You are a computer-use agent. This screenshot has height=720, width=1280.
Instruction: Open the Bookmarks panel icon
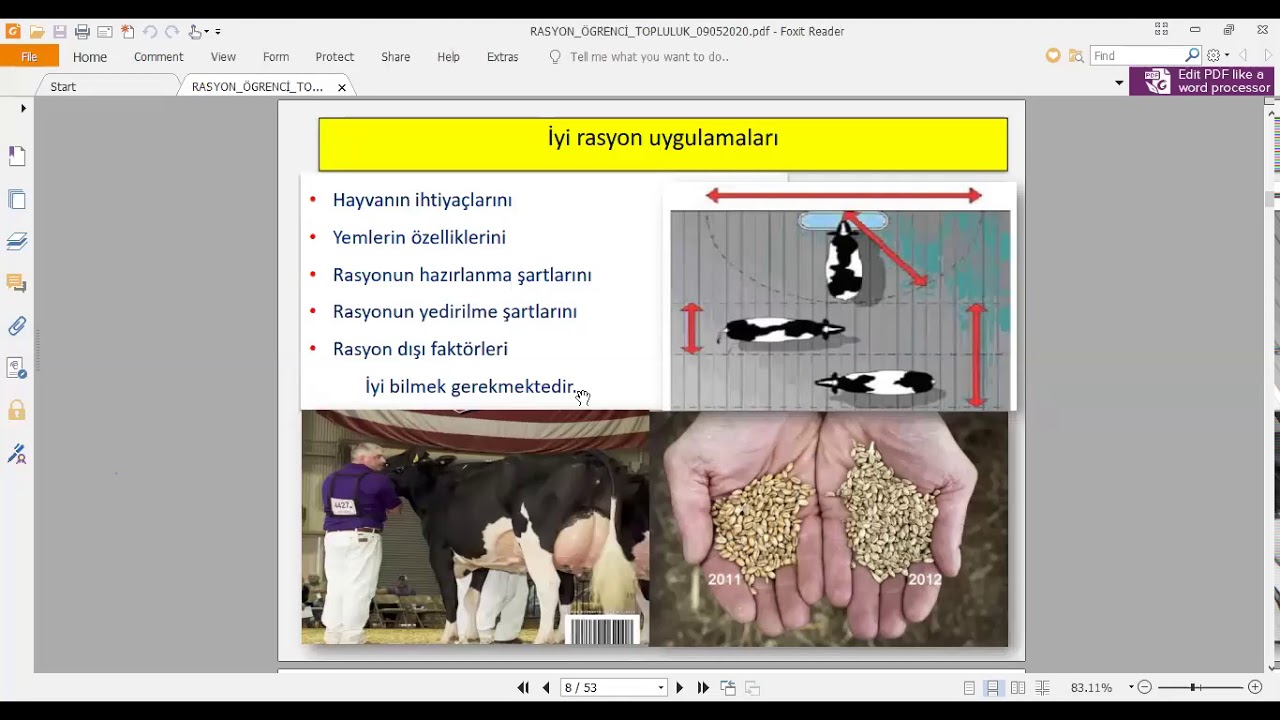(17, 156)
